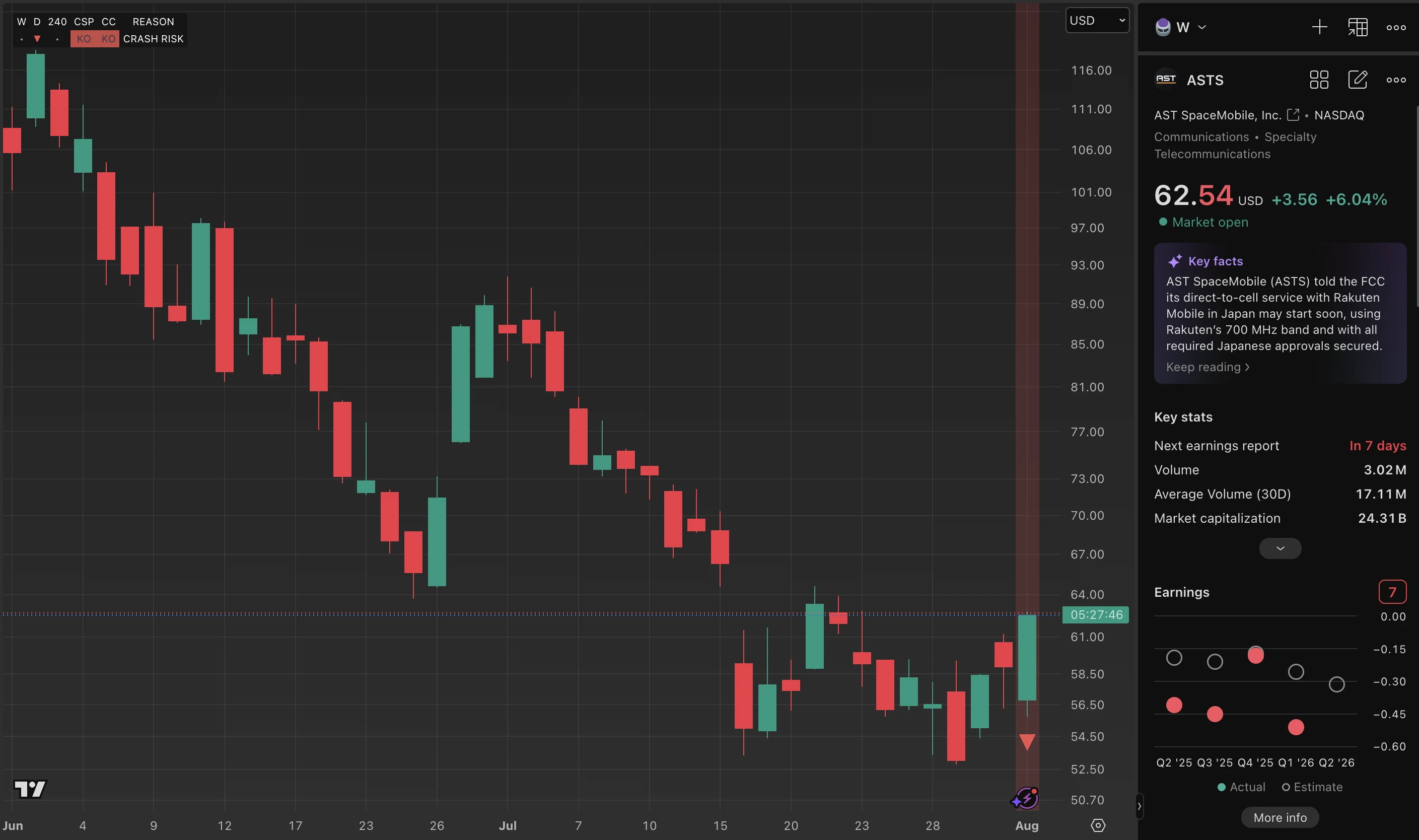Image resolution: width=1419 pixels, height=840 pixels.
Task: Click the Average Volume (30D) value
Action: 1381,494
